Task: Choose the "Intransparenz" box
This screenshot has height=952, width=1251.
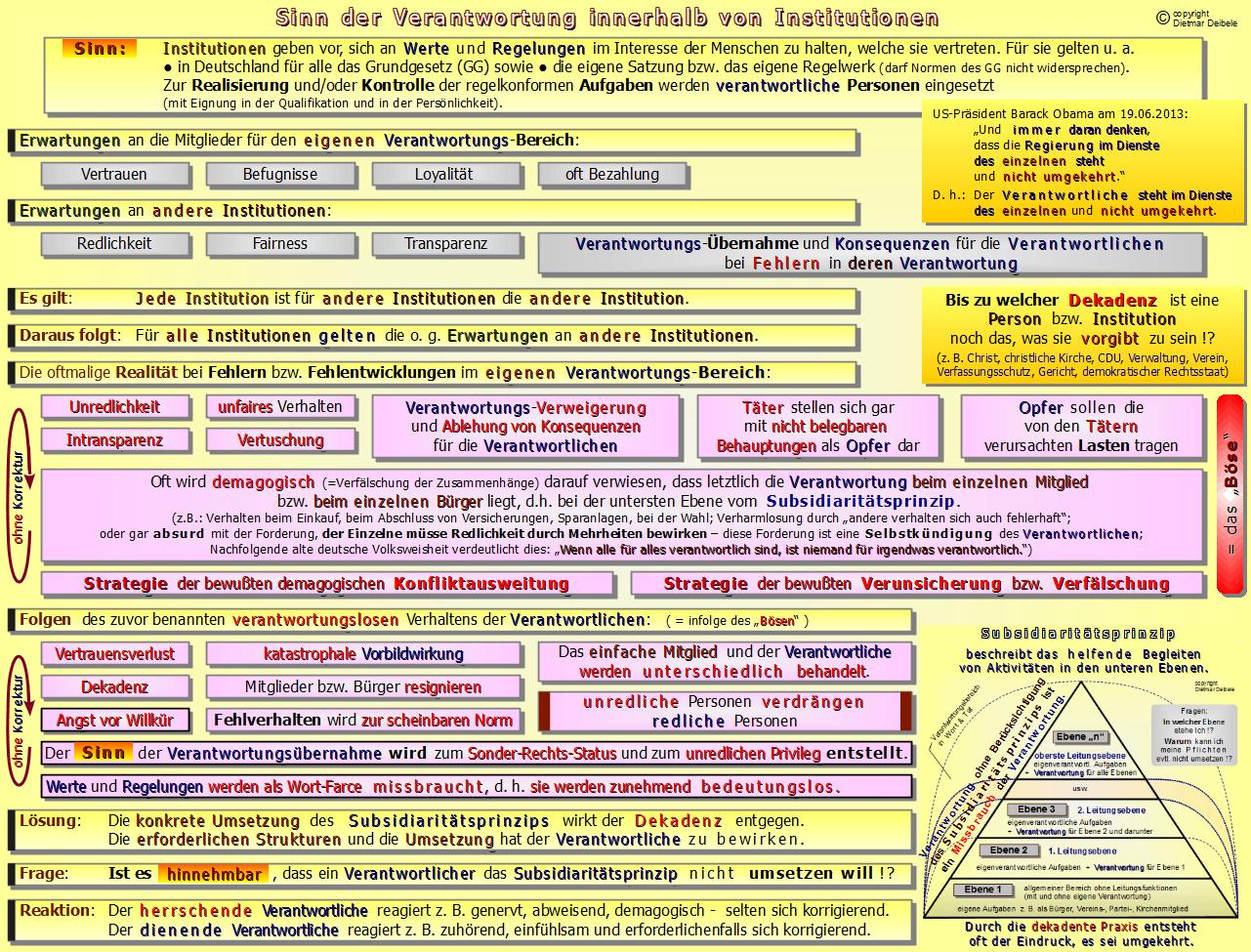Action: [x=114, y=440]
